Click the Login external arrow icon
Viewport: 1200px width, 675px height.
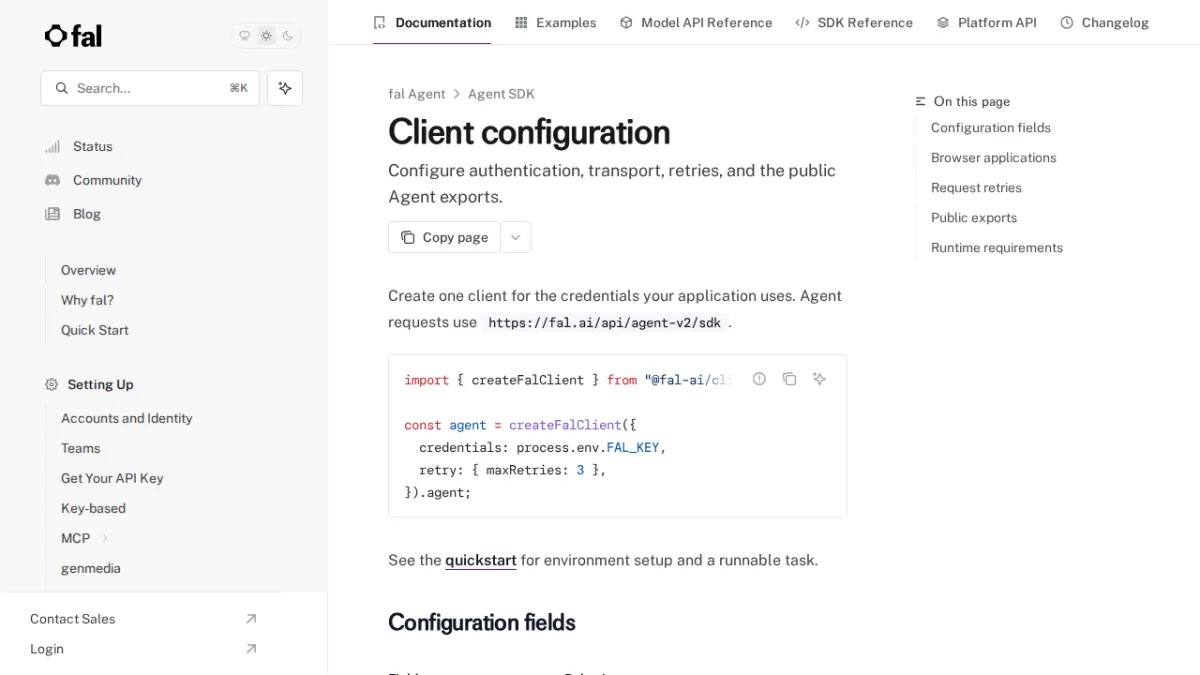pos(251,649)
